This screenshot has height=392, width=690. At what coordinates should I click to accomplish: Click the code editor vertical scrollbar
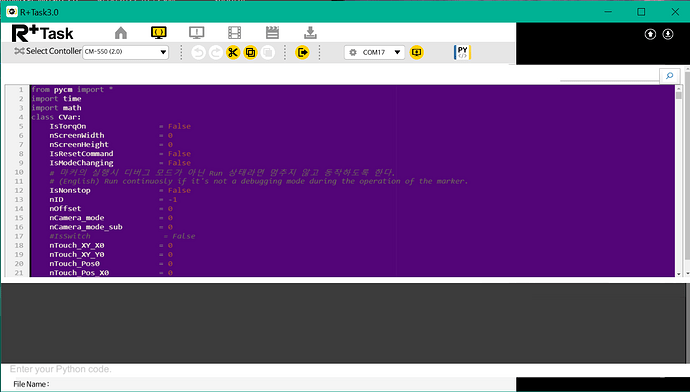tap(679, 181)
